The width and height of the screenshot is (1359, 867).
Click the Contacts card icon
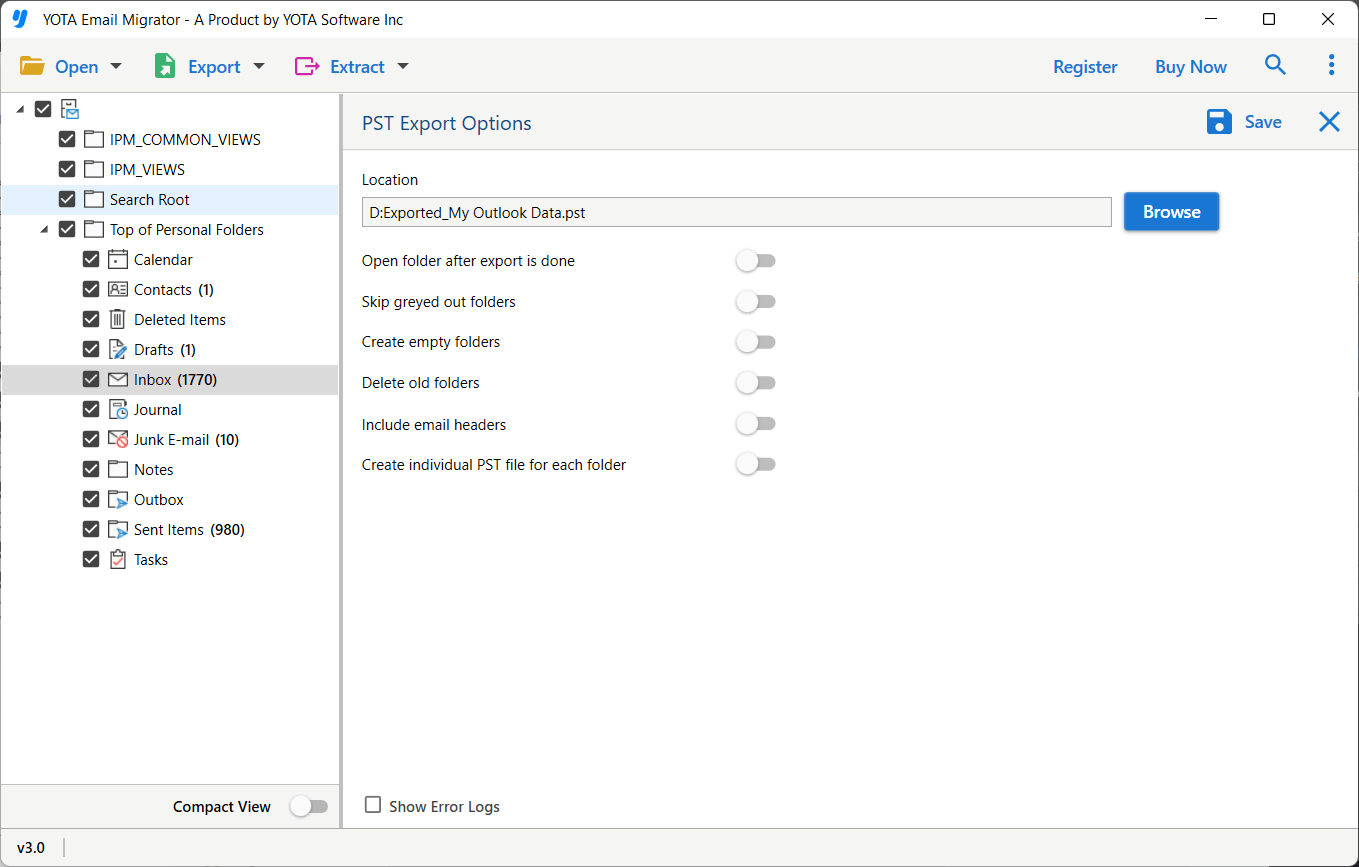click(118, 289)
